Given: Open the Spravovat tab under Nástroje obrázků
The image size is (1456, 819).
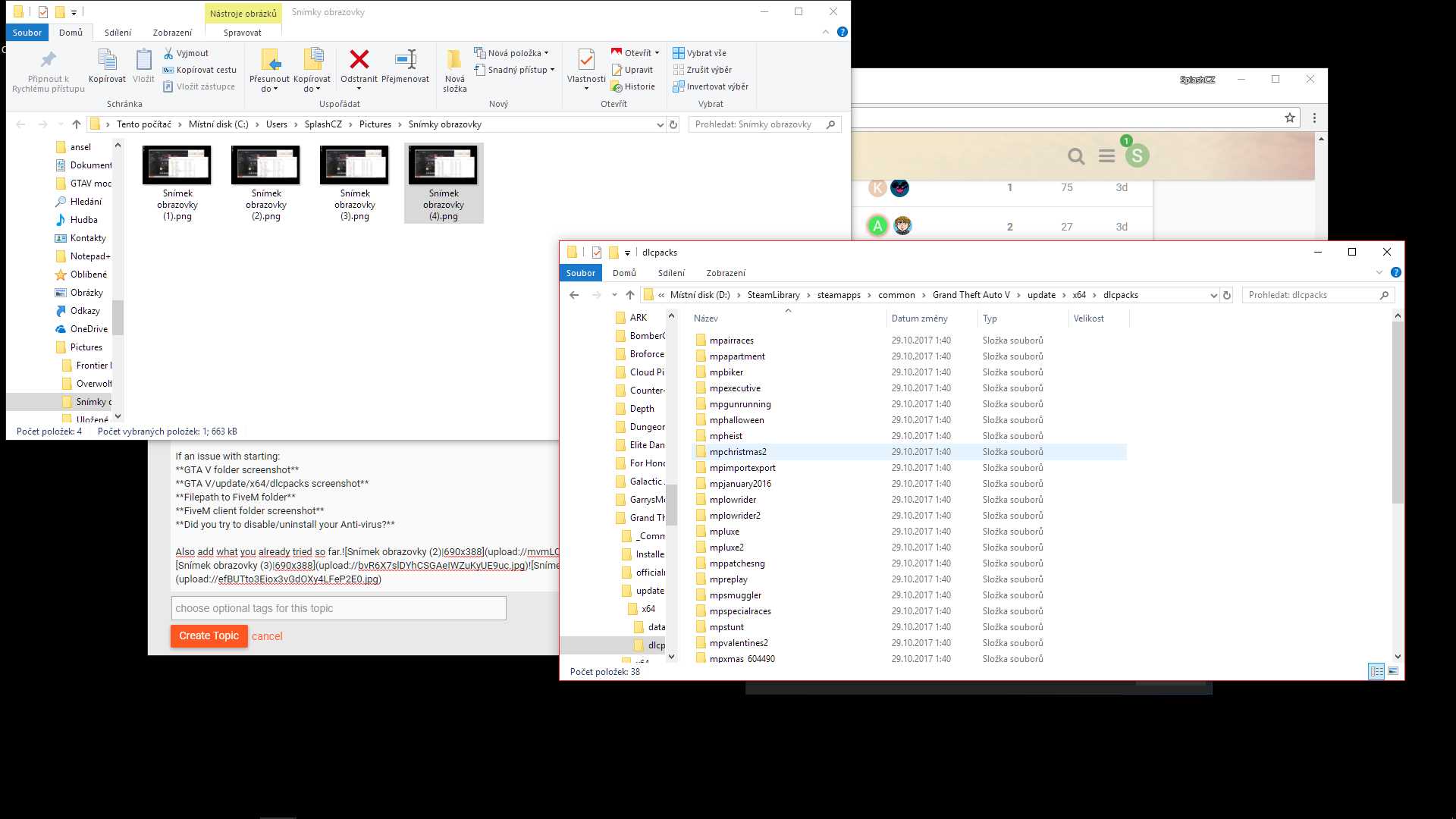Looking at the screenshot, I should pyautogui.click(x=243, y=33).
